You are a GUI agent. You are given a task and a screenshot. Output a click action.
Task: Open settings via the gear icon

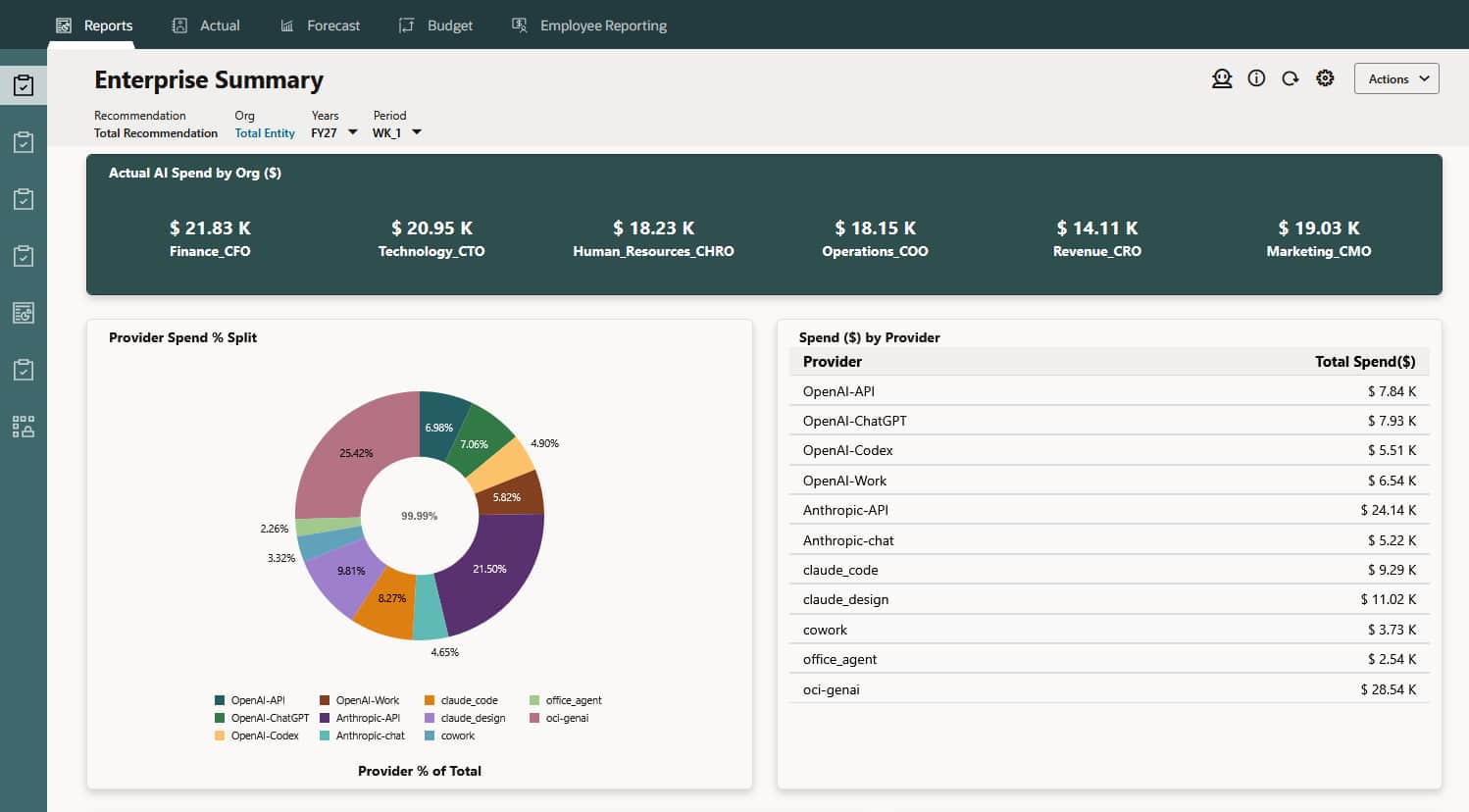(1325, 78)
